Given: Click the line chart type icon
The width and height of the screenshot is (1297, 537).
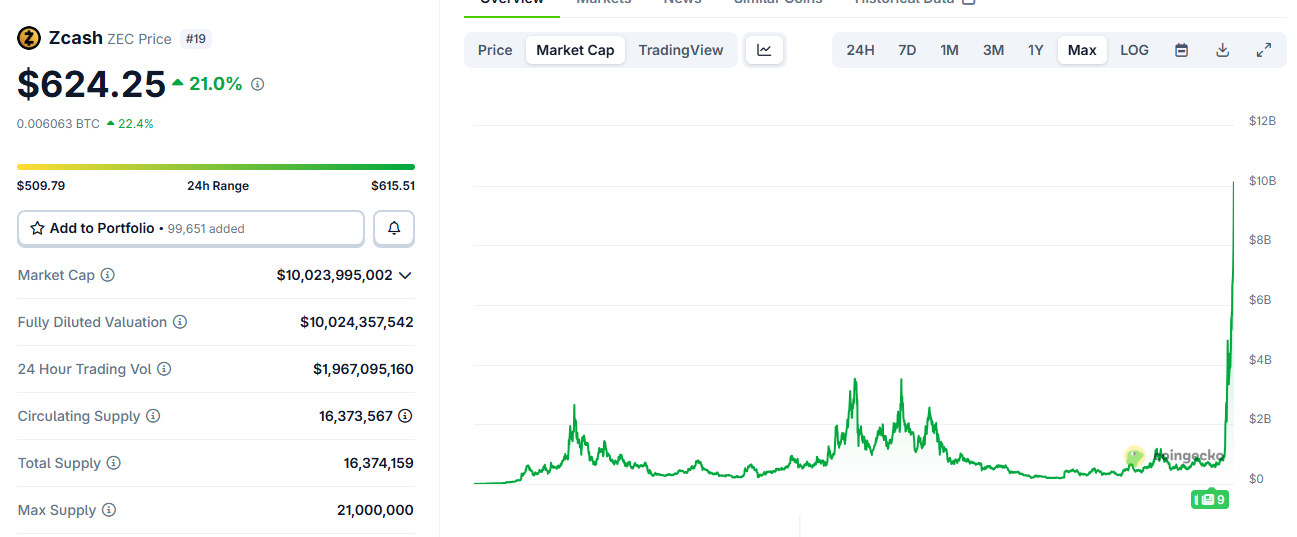Looking at the screenshot, I should pos(764,50).
